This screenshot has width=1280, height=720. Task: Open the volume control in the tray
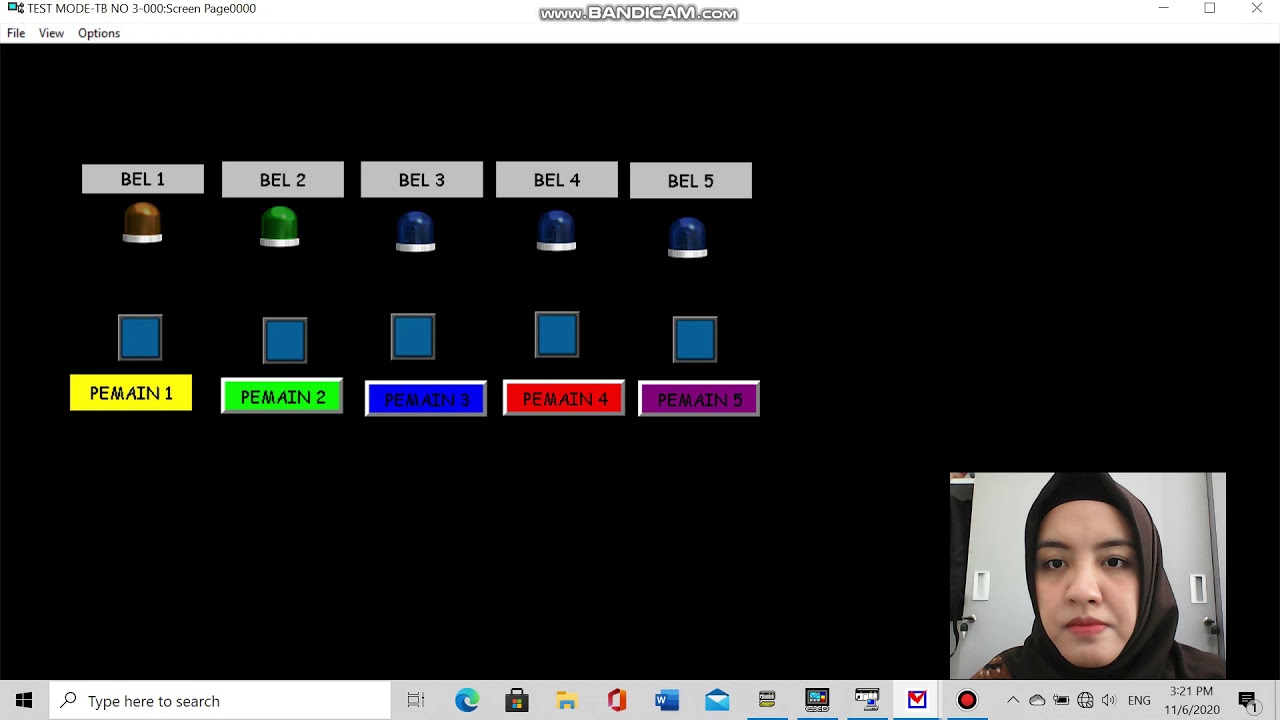(x=1109, y=700)
